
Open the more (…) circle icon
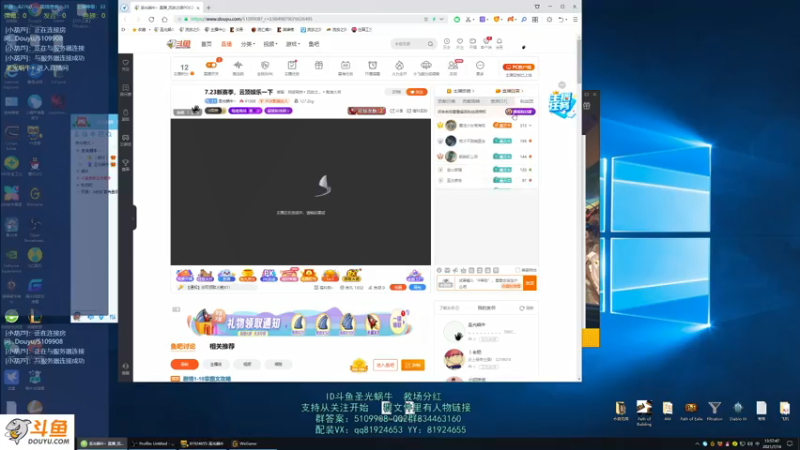[480, 65]
